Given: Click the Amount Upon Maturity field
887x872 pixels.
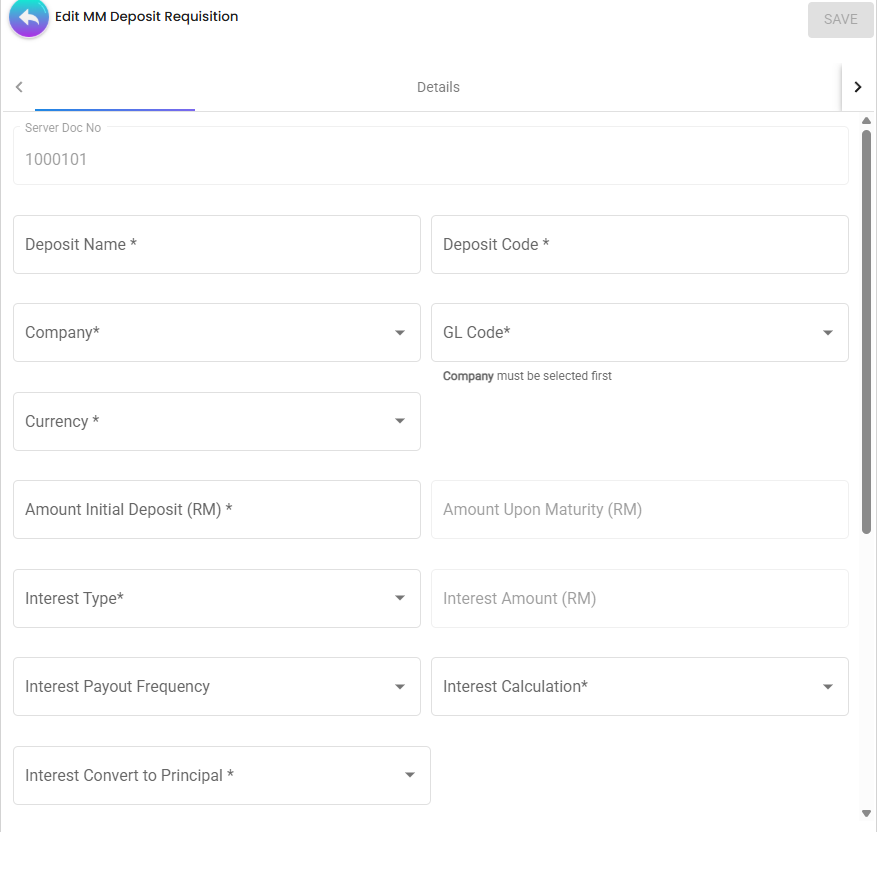Looking at the screenshot, I should [x=639, y=509].
